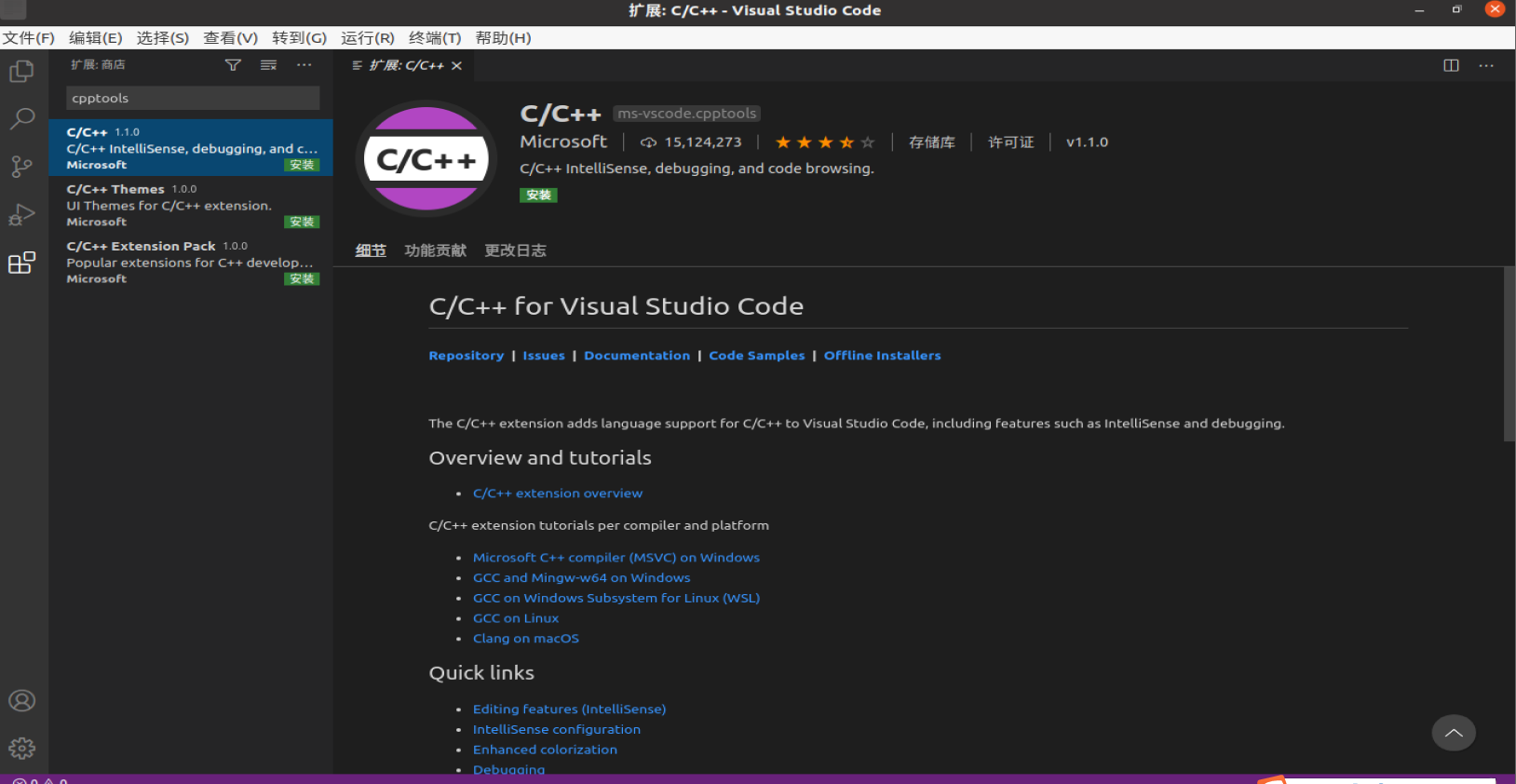This screenshot has height=784, width=1516.
Task: Click the C/C++ extension logo
Action: coord(426,159)
